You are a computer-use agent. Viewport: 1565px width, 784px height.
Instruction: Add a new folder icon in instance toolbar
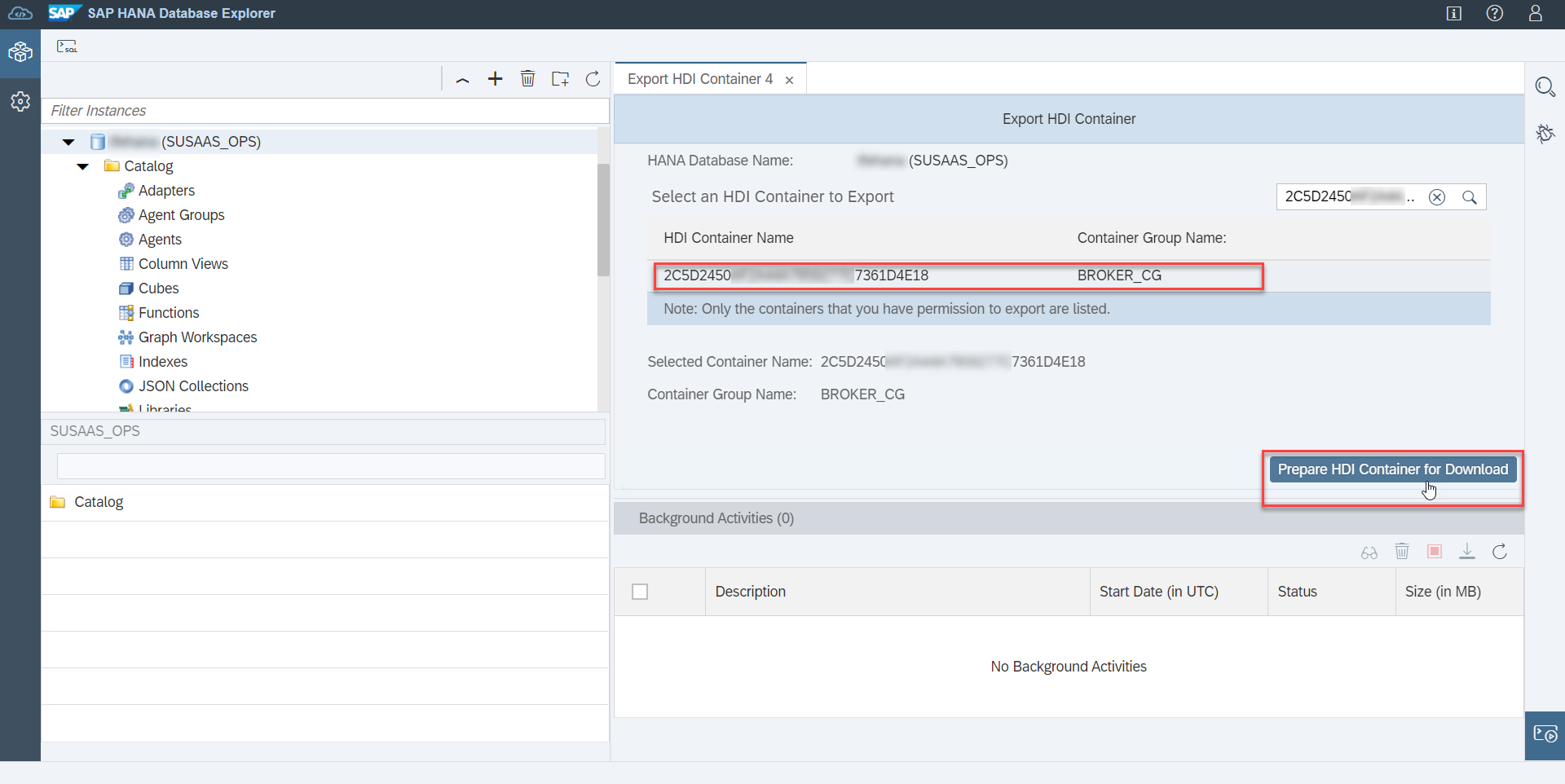[560, 79]
